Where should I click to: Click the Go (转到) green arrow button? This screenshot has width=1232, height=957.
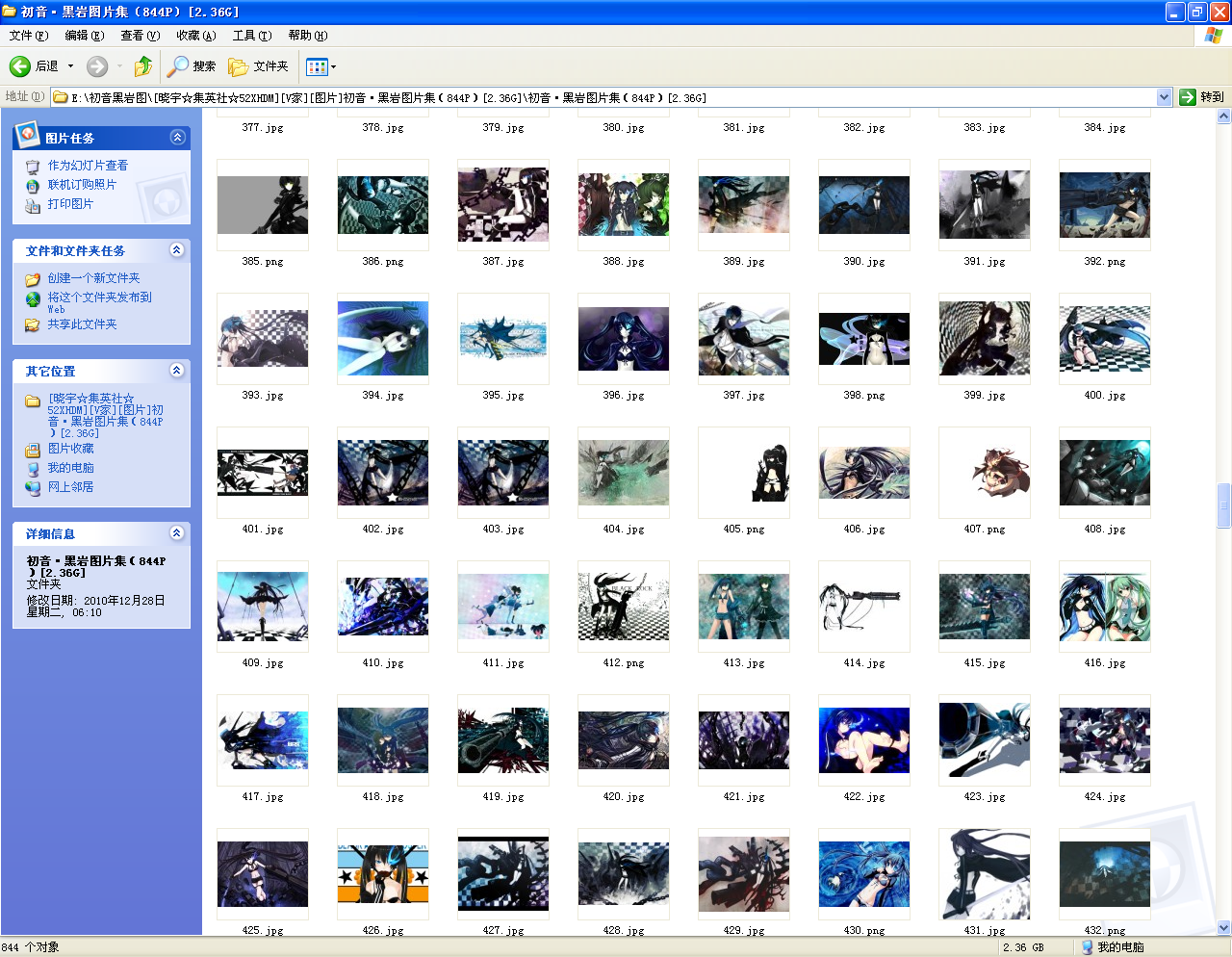[x=1188, y=97]
